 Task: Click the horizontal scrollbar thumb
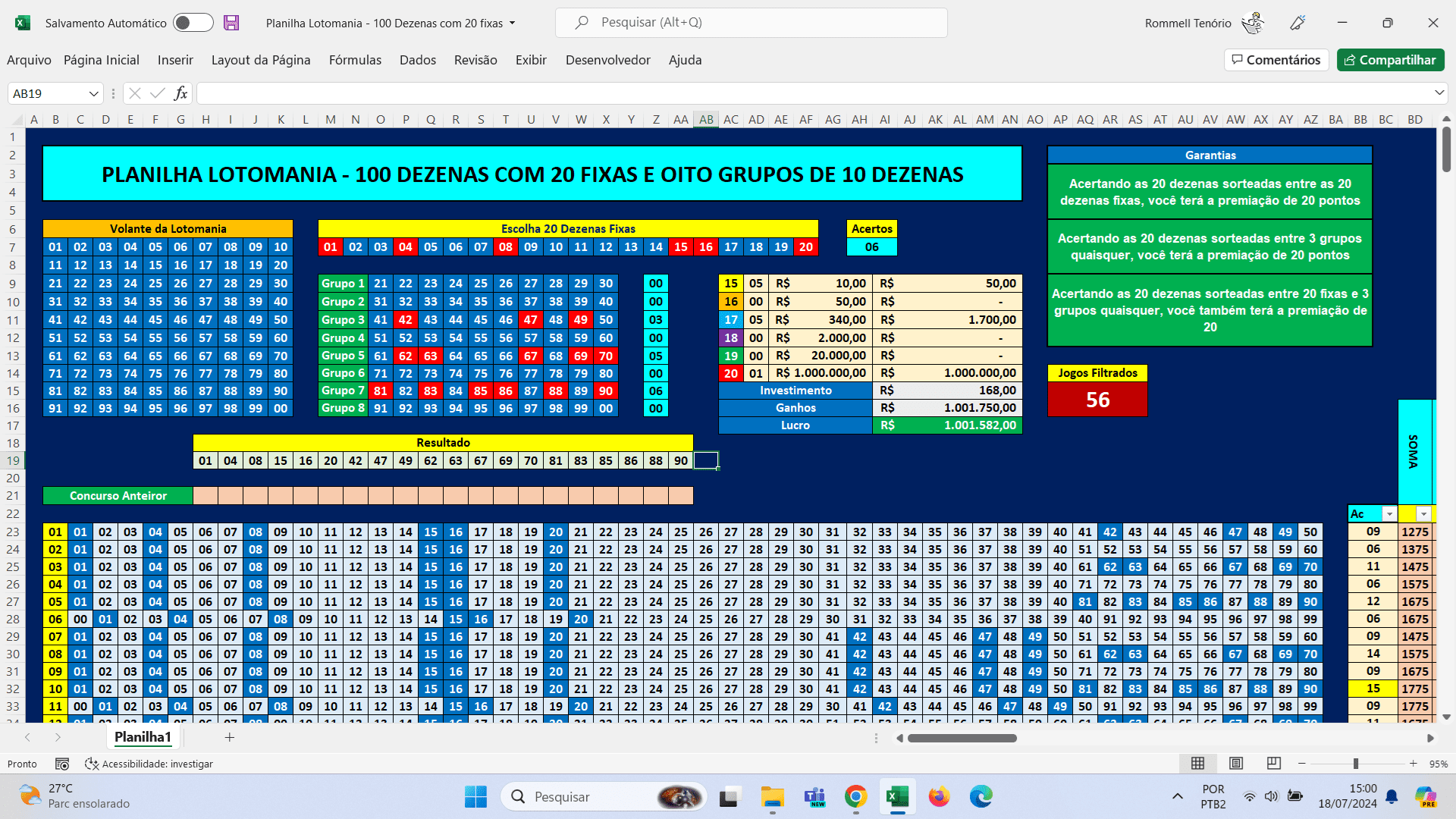pos(962,738)
